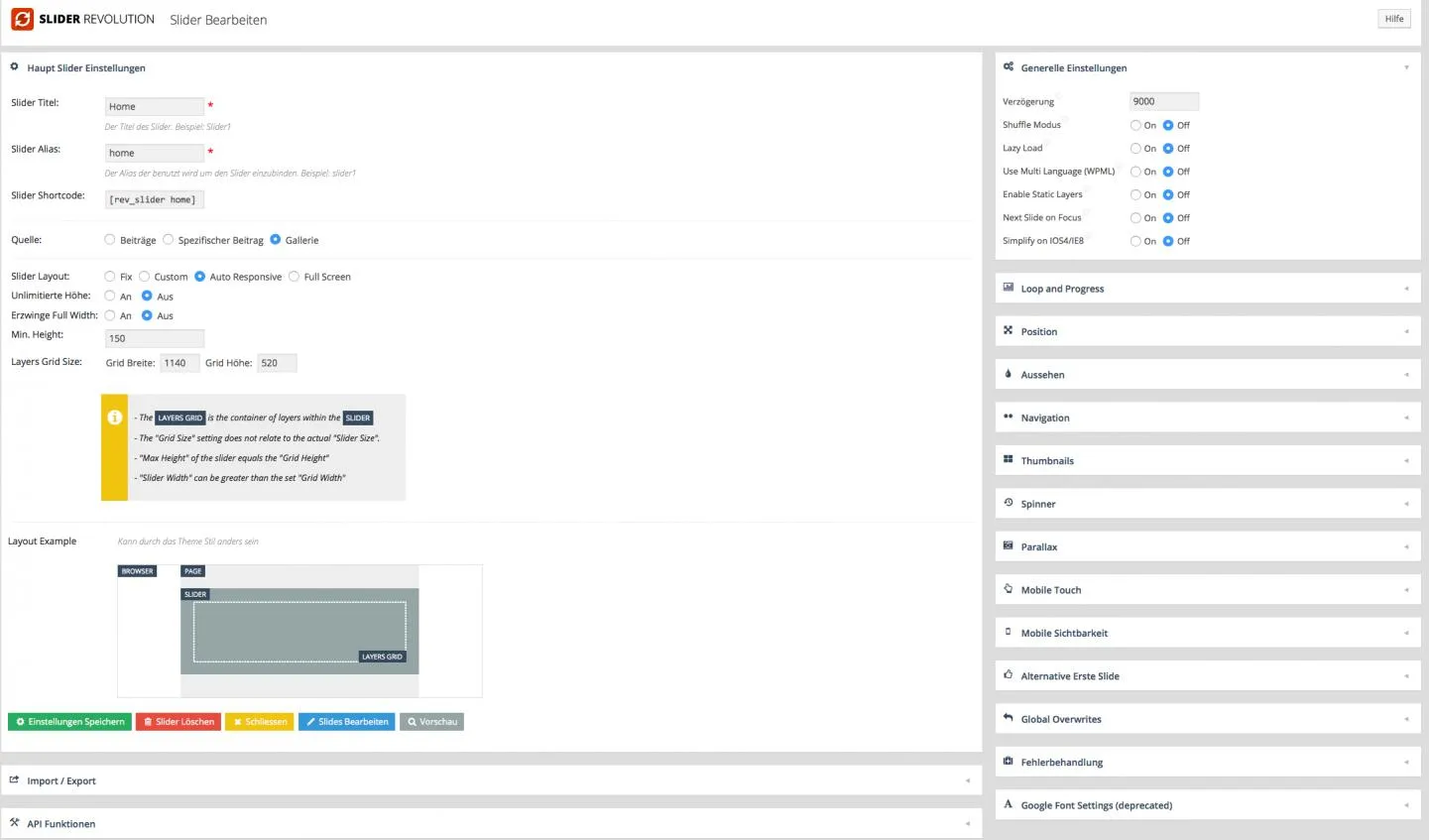Set Unlimitierte Höhe to An
Image resolution: width=1429 pixels, height=840 pixels.
click(x=110, y=297)
